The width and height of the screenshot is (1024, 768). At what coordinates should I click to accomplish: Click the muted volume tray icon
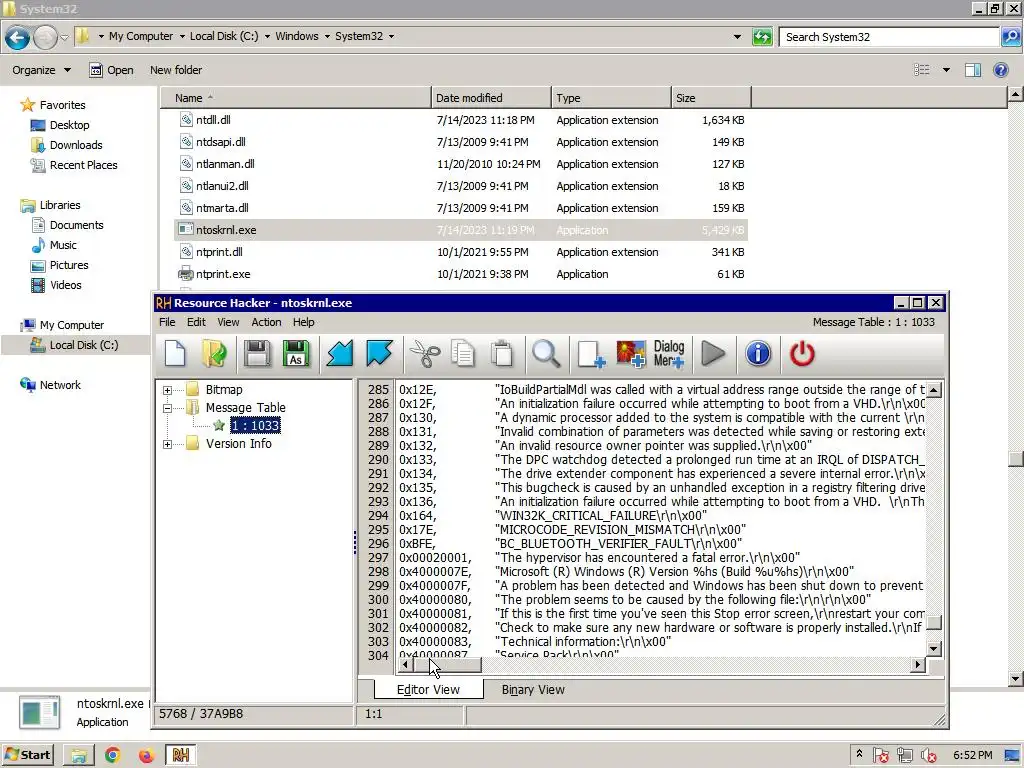click(928, 756)
